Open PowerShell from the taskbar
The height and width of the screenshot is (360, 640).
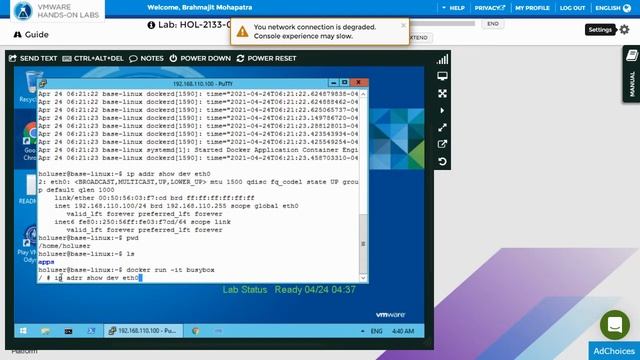pyautogui.click(x=91, y=331)
